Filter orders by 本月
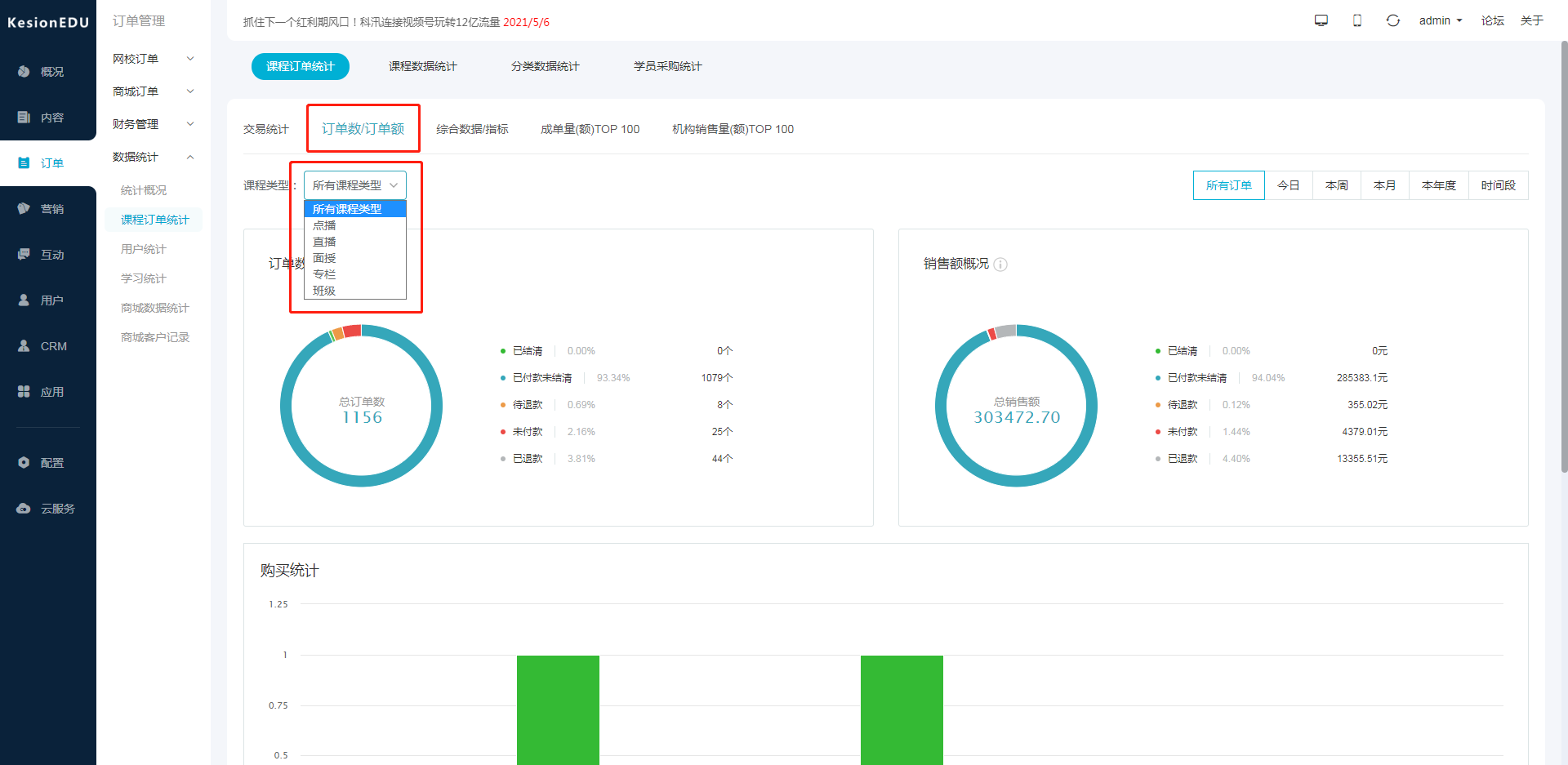This screenshot has height=765, width=1568. pos(1385,185)
